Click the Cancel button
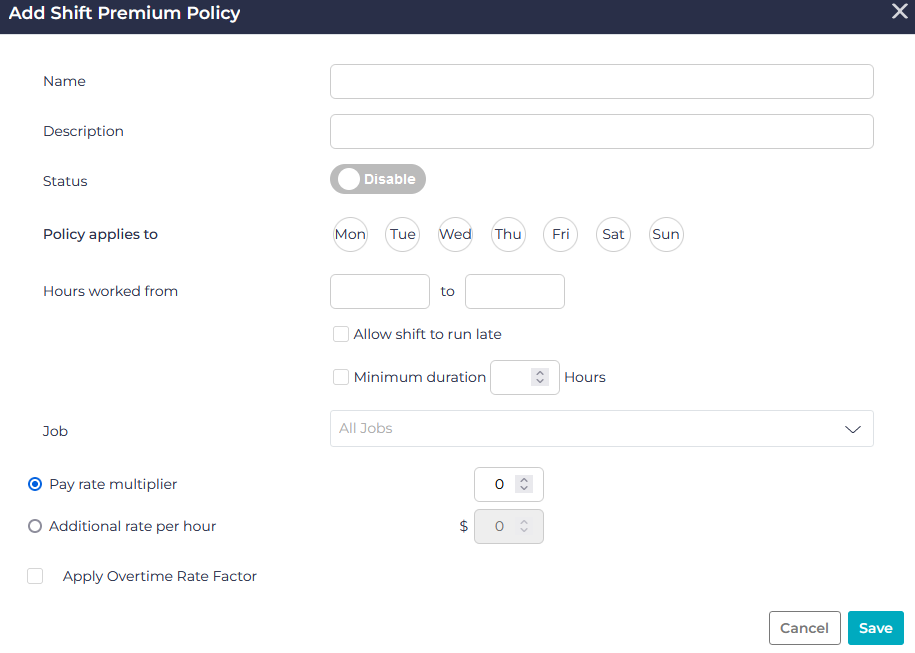Screen dimensions: 915x653 (x=804, y=627)
